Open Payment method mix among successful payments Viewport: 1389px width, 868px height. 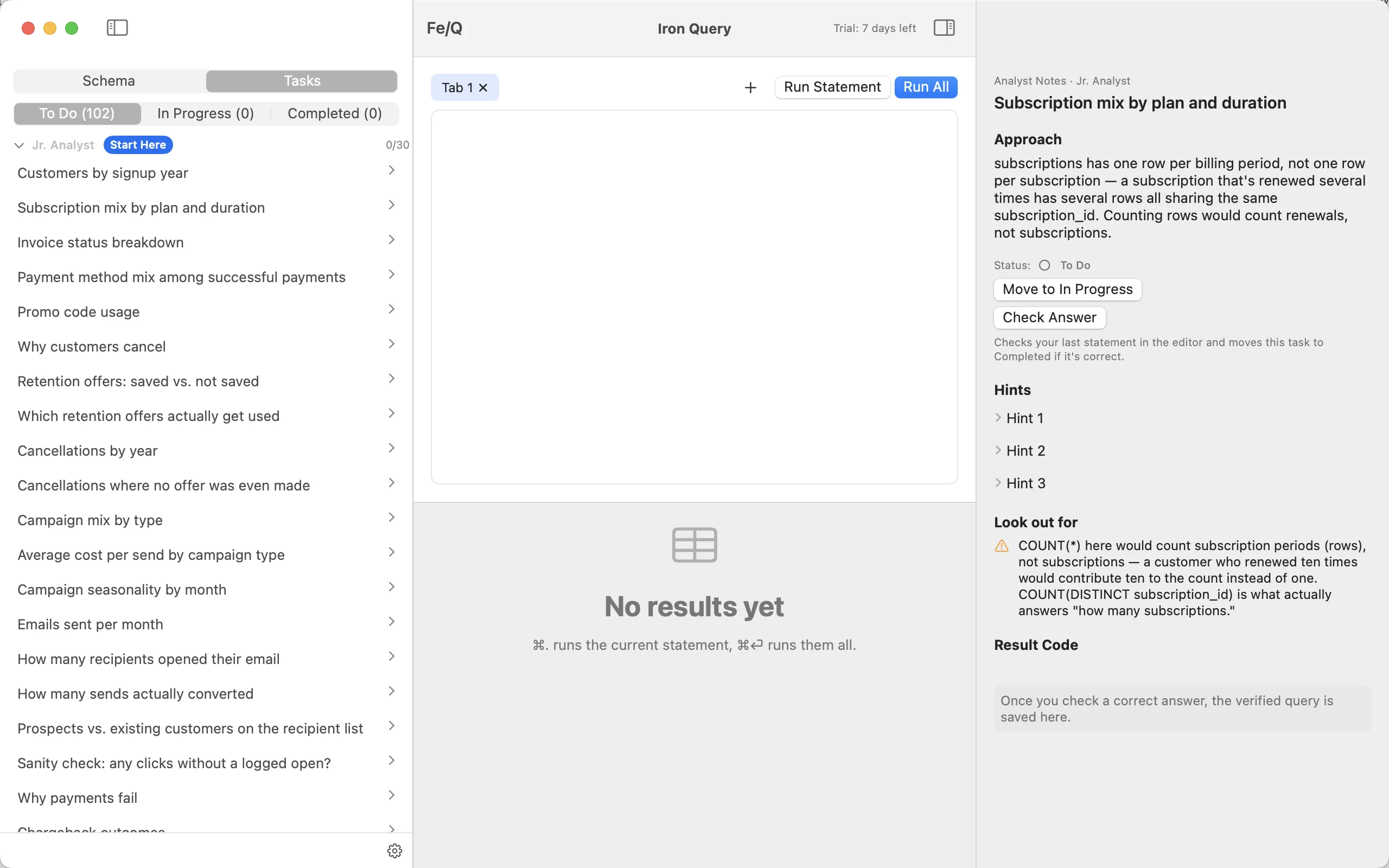207,277
